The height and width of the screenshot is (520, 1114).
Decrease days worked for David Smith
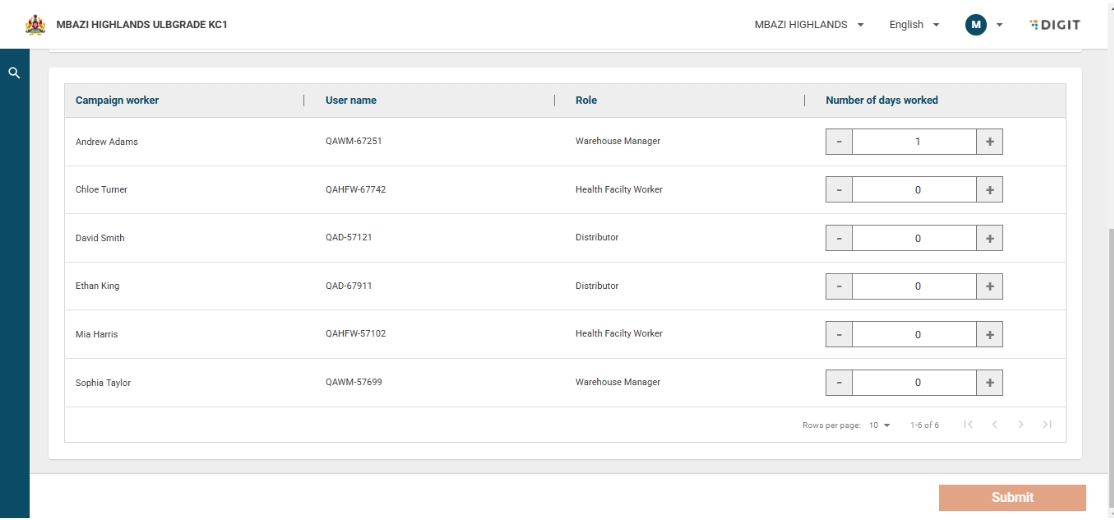coord(839,238)
